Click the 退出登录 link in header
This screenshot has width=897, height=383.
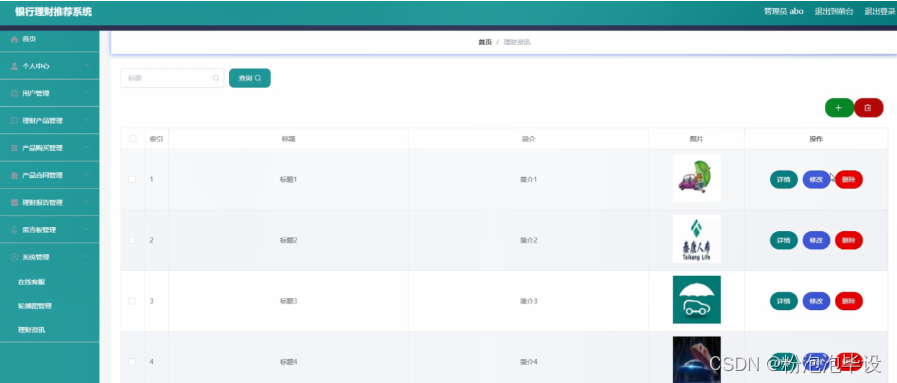[x=880, y=11]
